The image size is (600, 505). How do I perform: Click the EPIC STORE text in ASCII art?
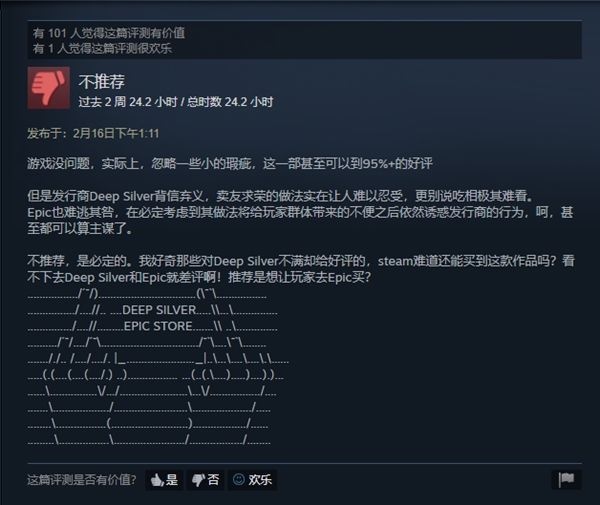click(158, 326)
